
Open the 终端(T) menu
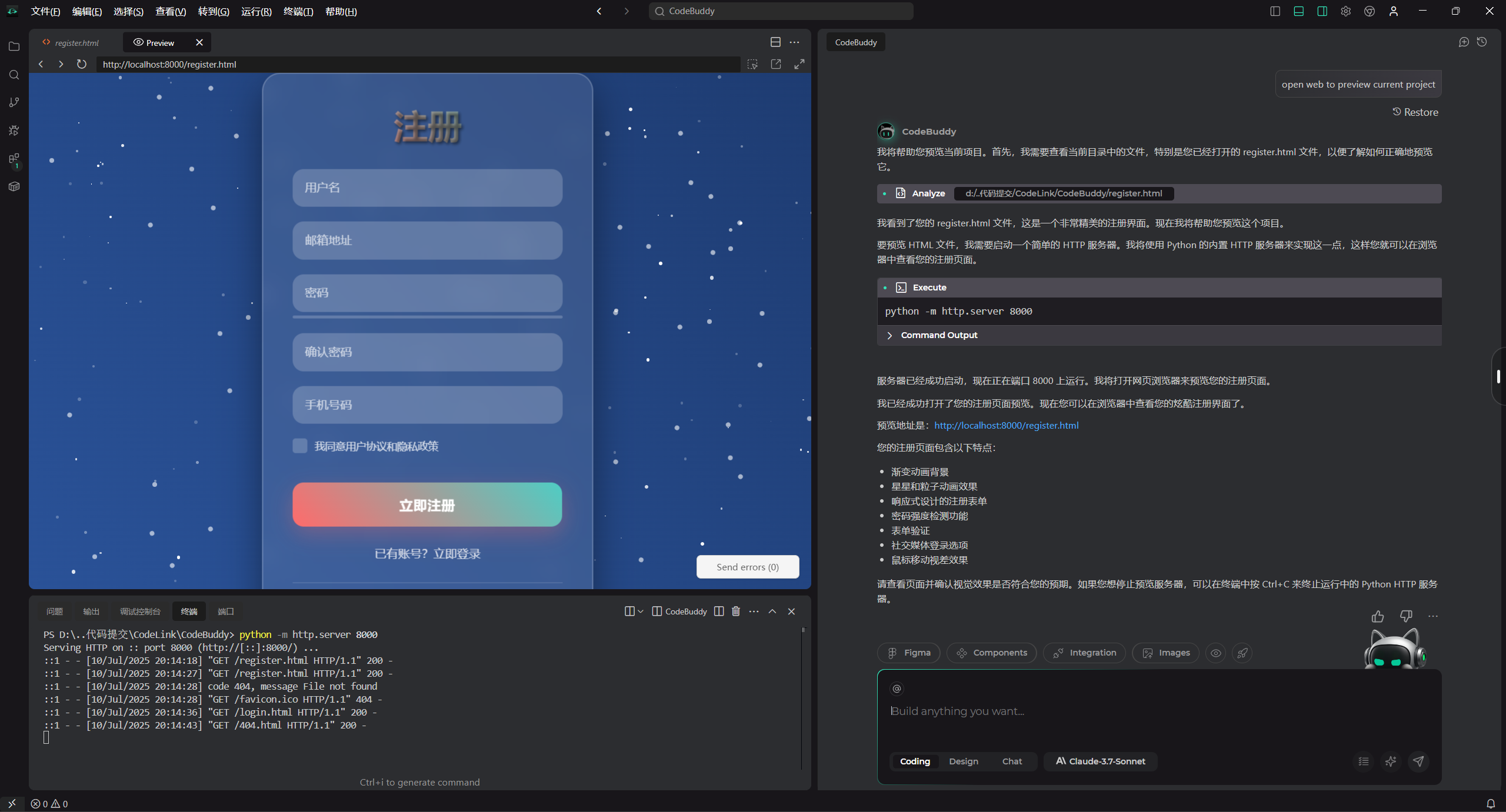pyautogui.click(x=298, y=11)
